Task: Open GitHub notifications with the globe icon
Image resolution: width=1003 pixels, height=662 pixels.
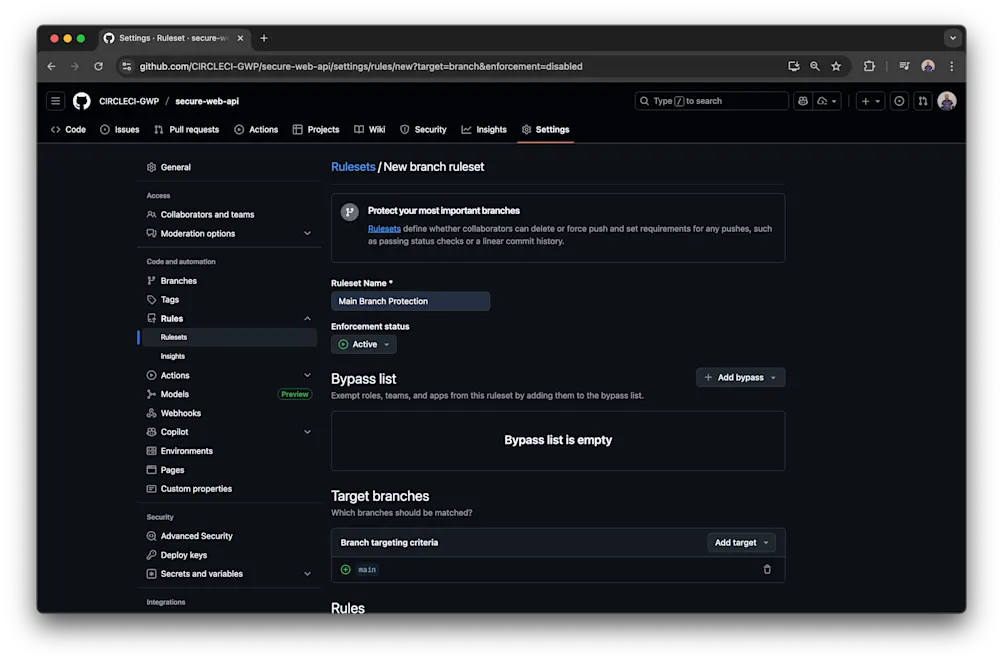Action: coord(899,101)
